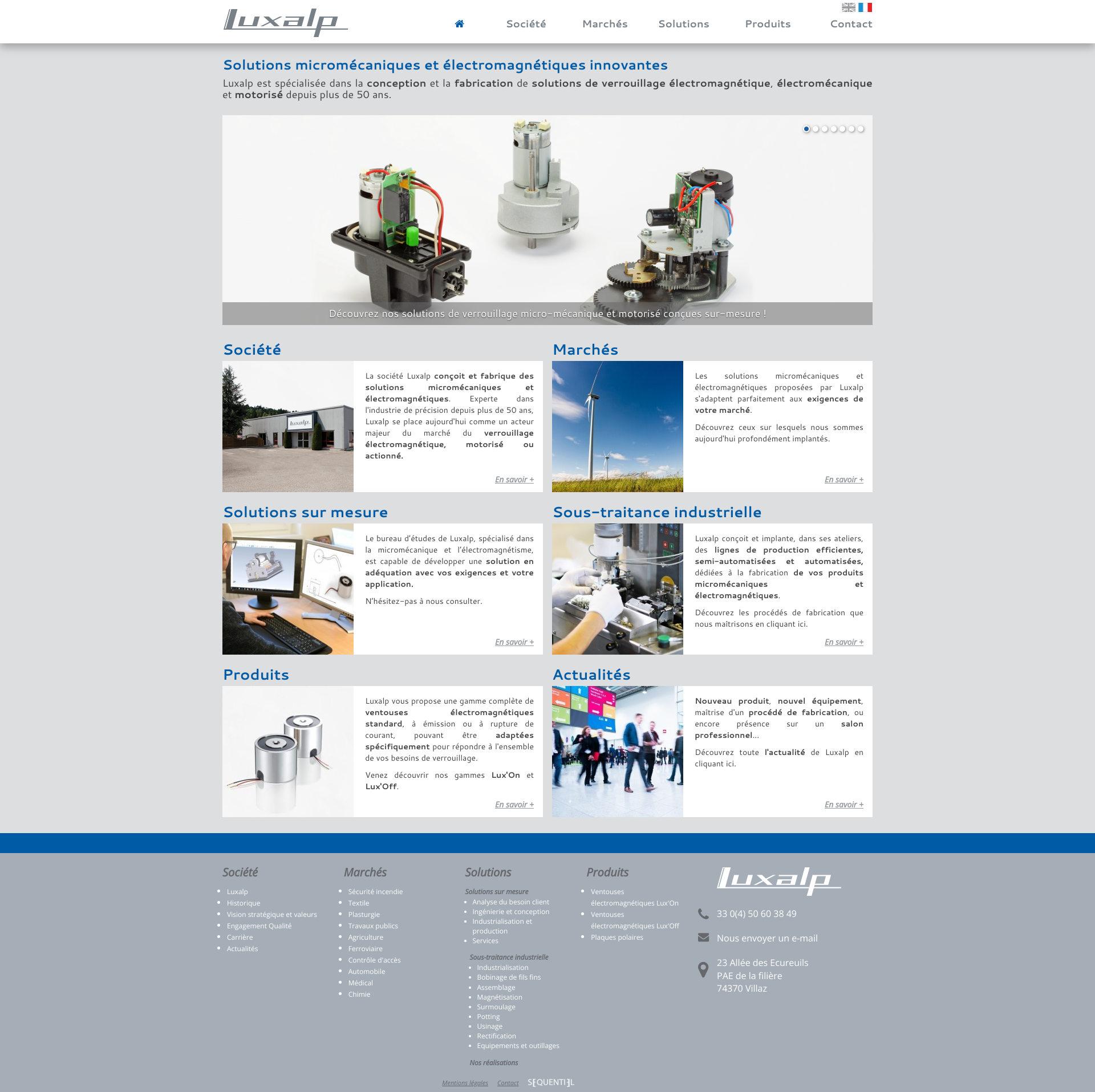Click En savoir + under Marchés
The width and height of the screenshot is (1095, 1092).
(x=844, y=480)
